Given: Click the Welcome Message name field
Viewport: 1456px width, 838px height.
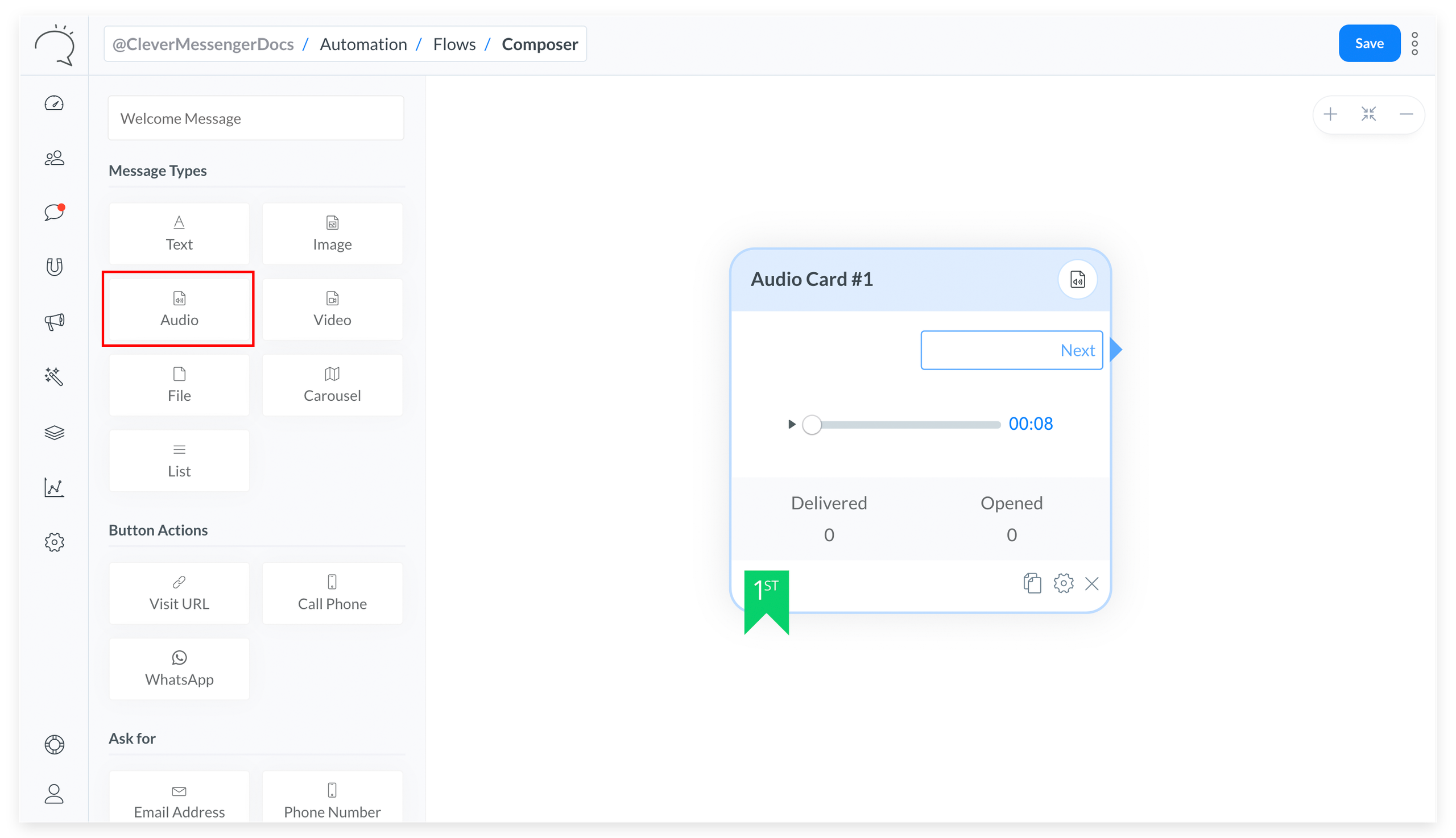Looking at the screenshot, I should click(256, 119).
